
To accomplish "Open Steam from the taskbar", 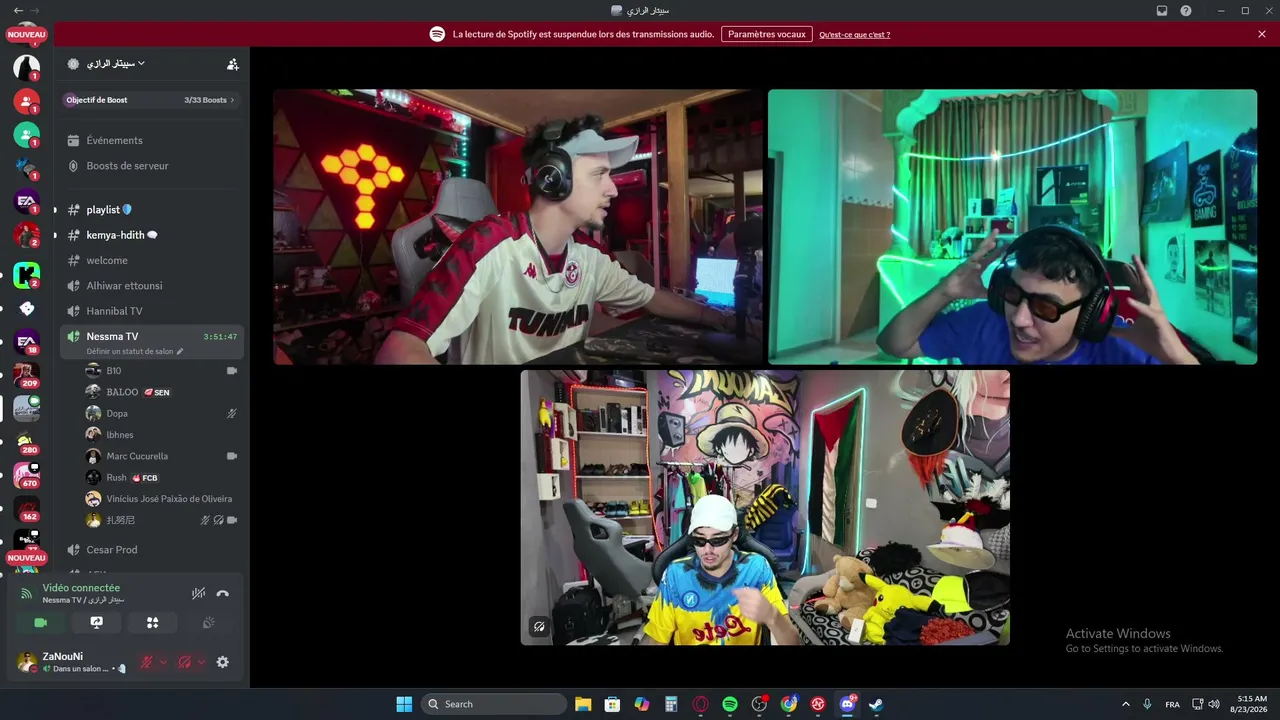I will 876,704.
